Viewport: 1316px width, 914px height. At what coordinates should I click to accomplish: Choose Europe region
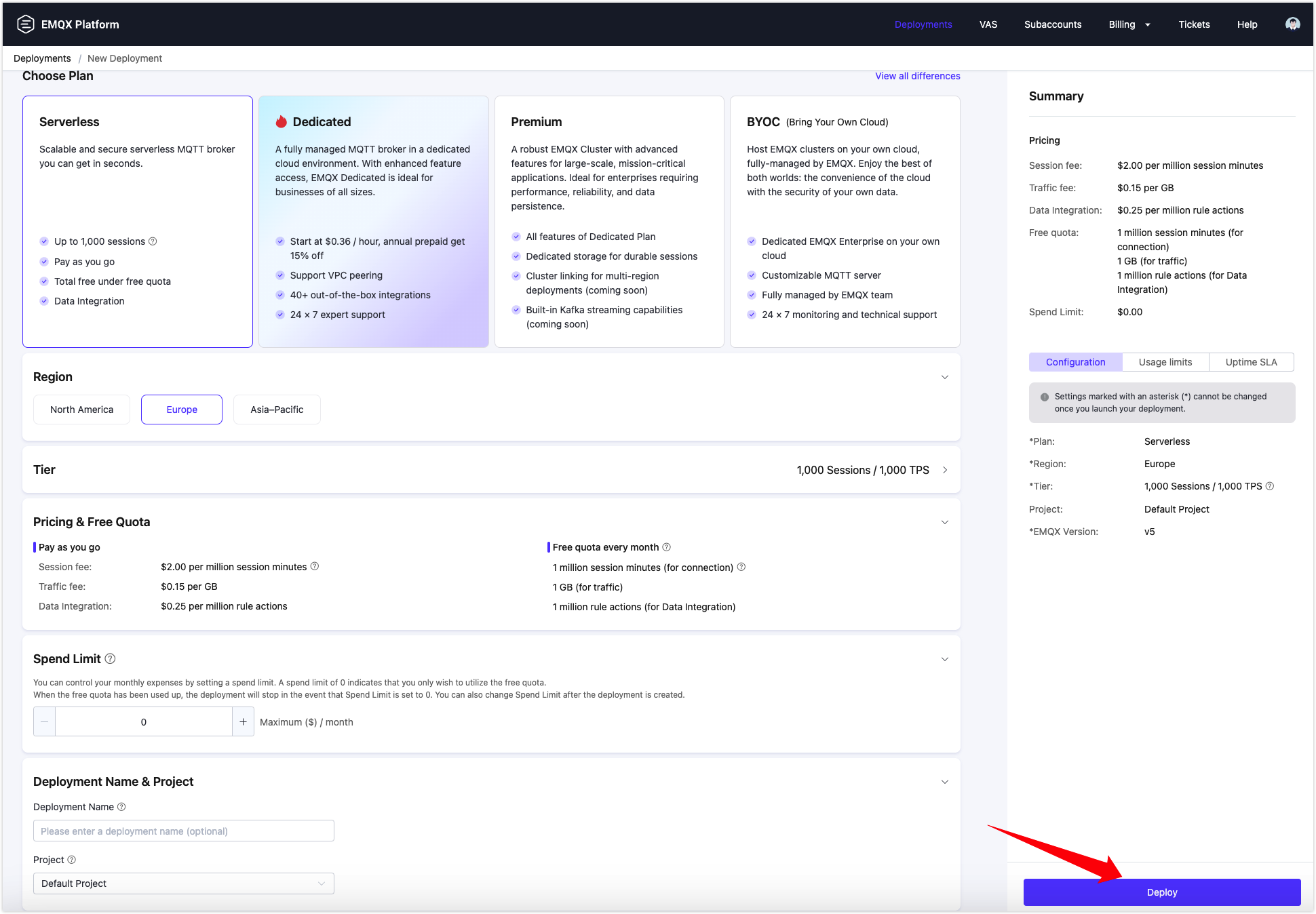pyautogui.click(x=182, y=410)
